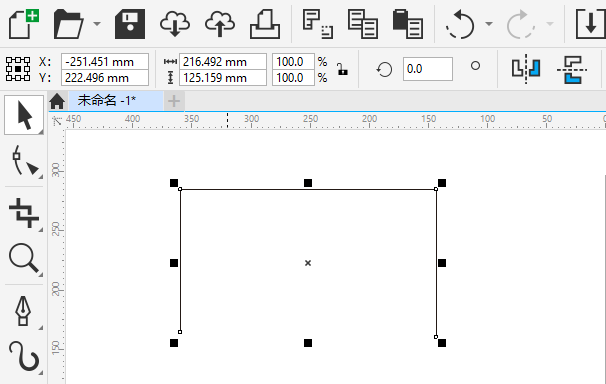
Task: Click the object center X marker
Action: pos(308,263)
